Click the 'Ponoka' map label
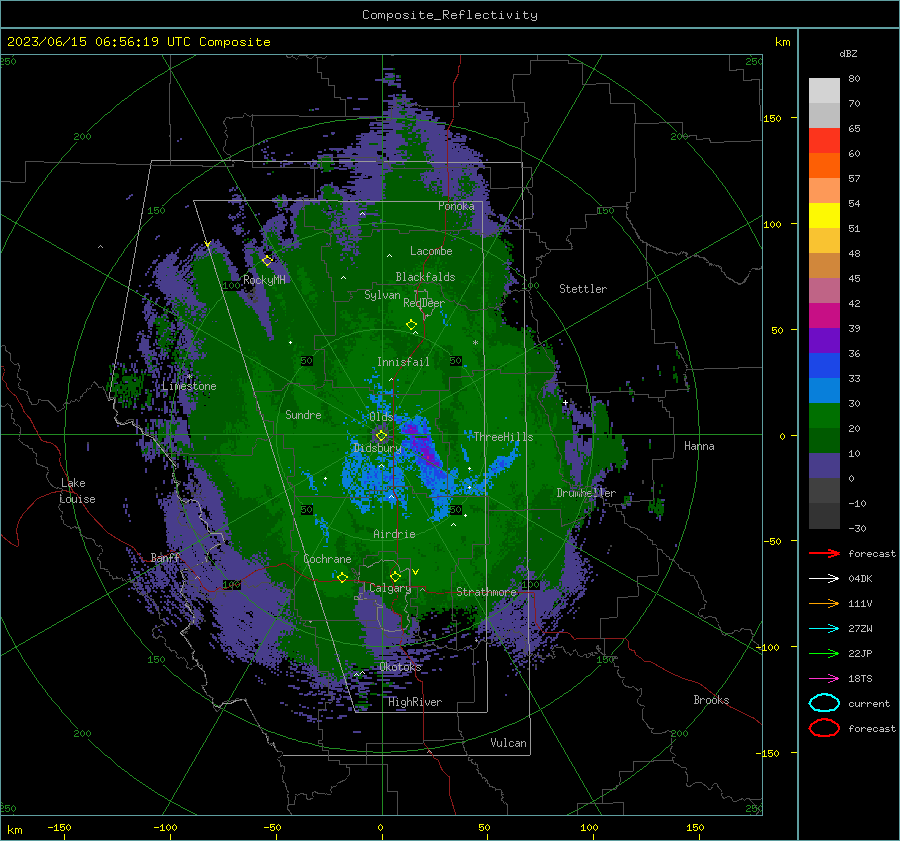The height and width of the screenshot is (841, 900). tap(456, 206)
